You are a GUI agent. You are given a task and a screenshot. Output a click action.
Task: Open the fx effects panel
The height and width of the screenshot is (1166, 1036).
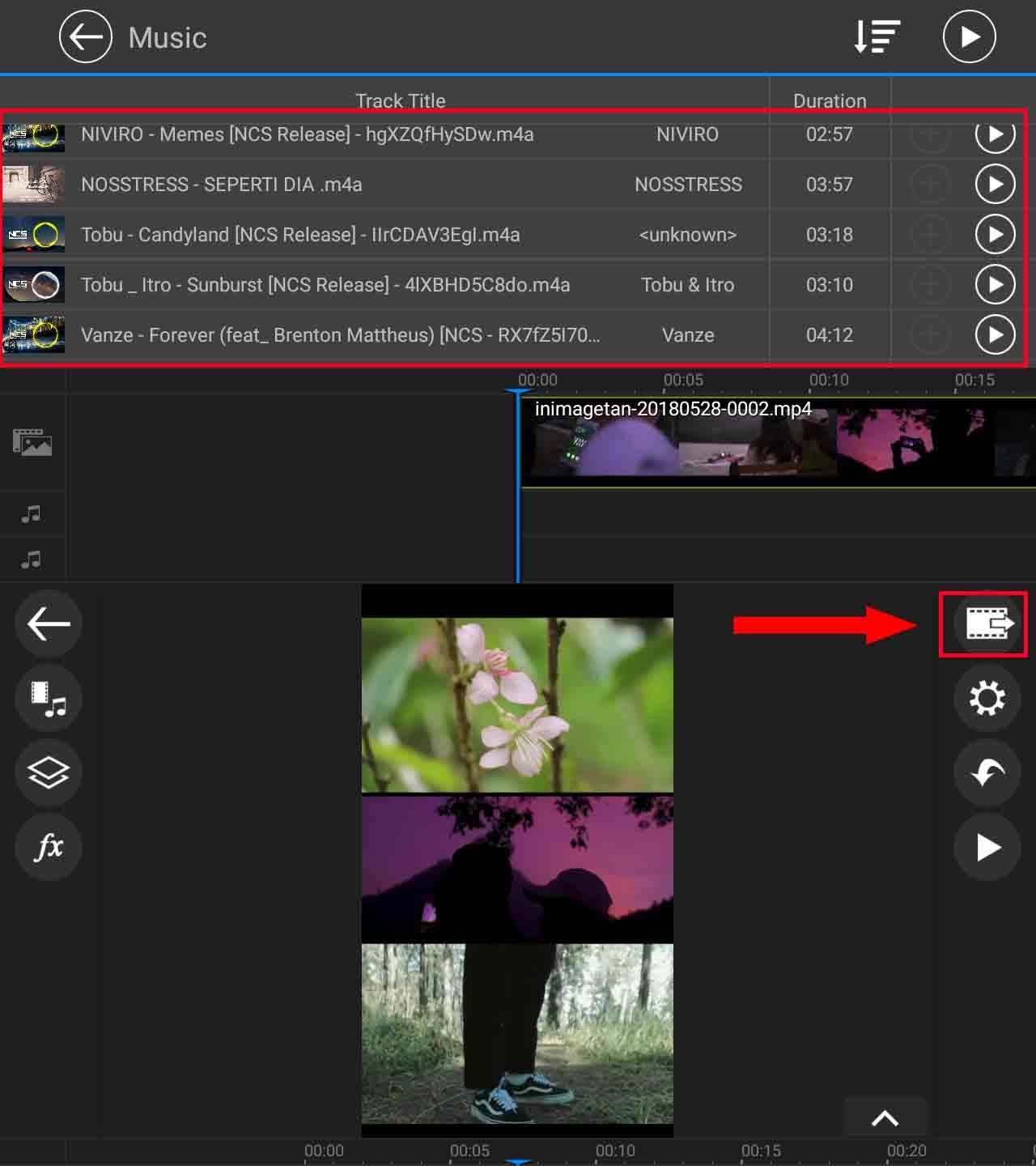point(49,847)
